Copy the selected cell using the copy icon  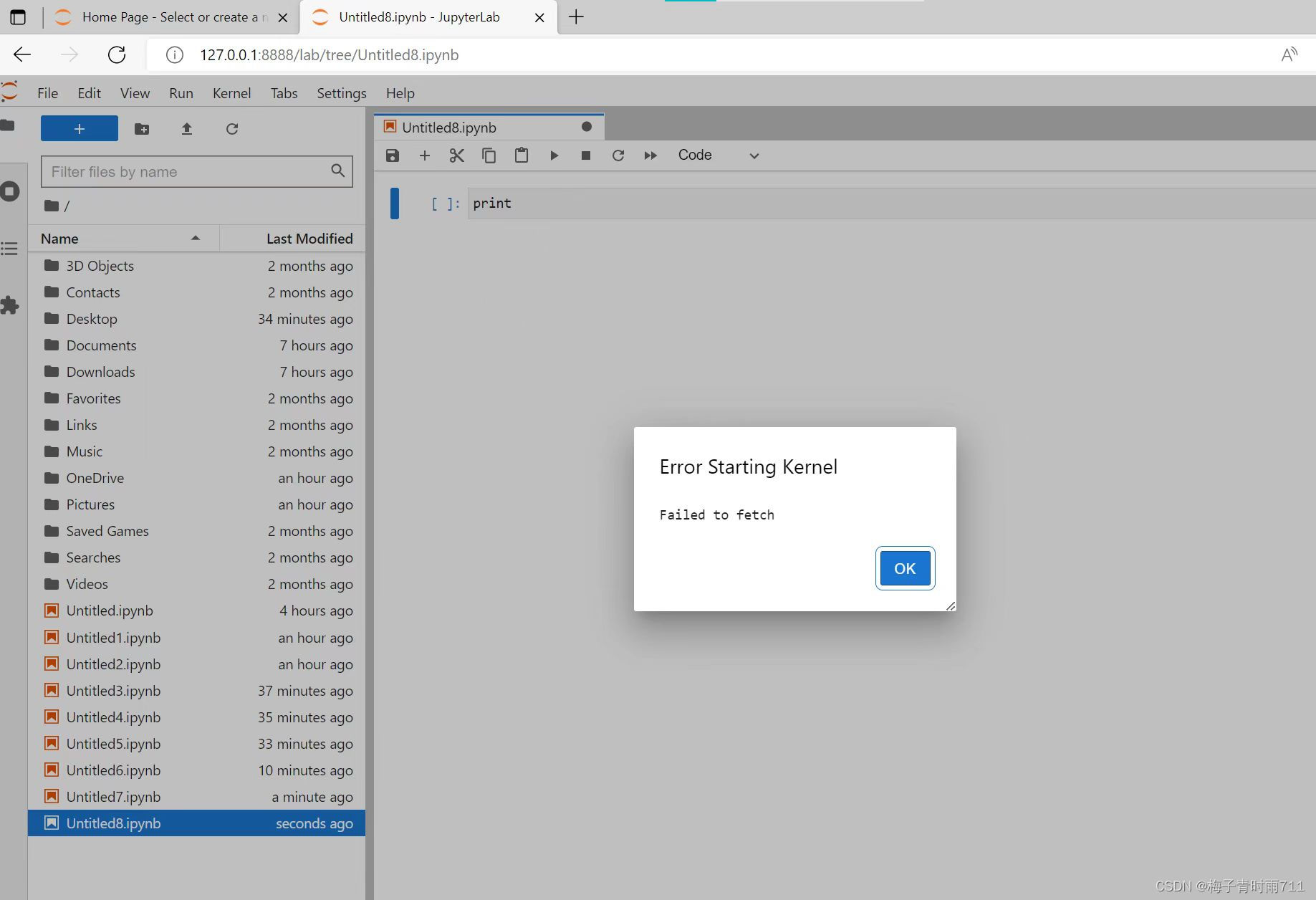coord(489,155)
